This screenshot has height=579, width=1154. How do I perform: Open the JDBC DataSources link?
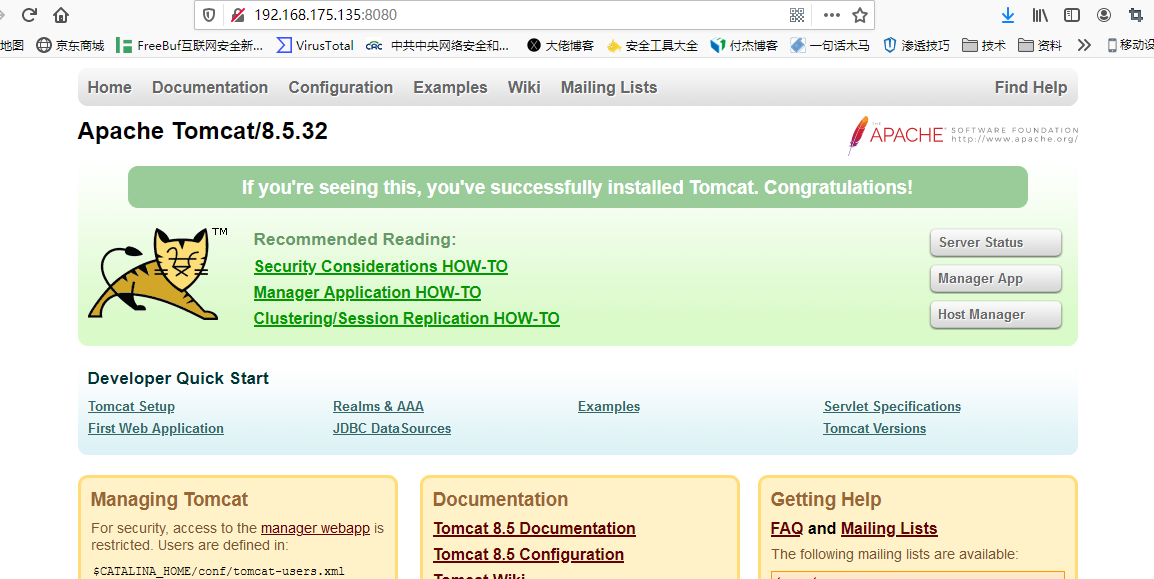coord(392,428)
